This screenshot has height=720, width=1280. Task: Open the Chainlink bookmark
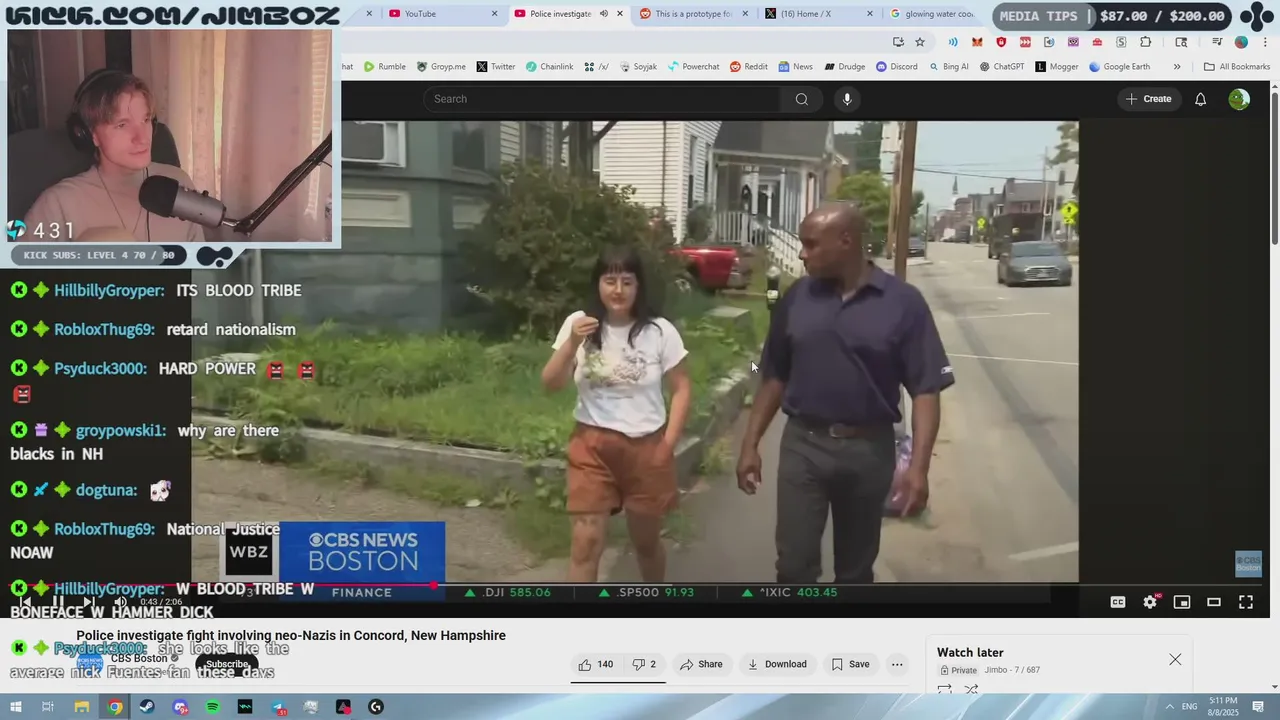pos(550,67)
